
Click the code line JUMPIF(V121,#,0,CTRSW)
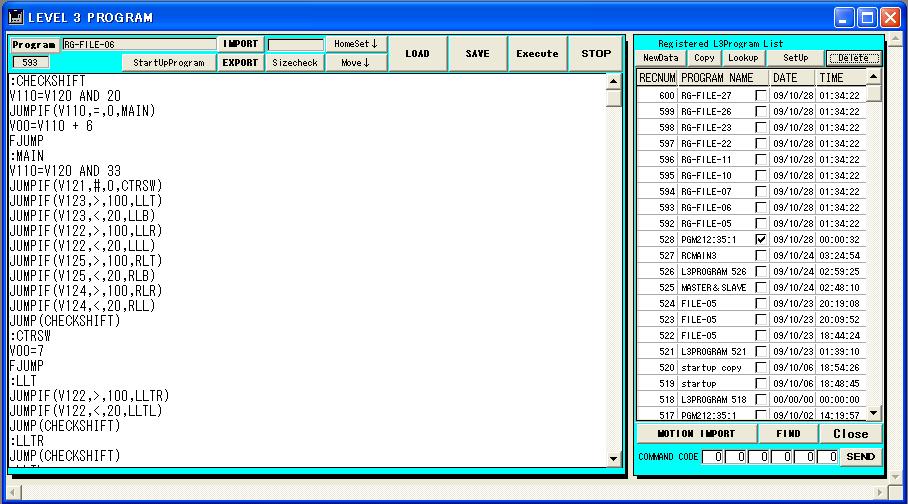pos(86,186)
